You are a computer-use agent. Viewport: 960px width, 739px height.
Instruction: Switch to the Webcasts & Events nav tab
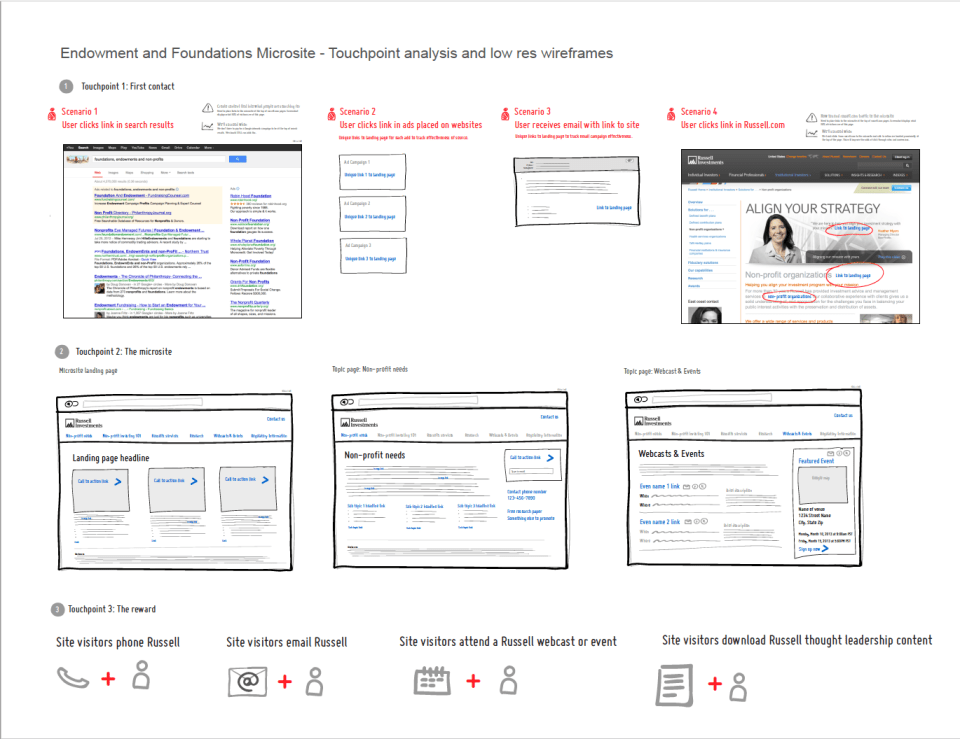pyautogui.click(x=797, y=433)
